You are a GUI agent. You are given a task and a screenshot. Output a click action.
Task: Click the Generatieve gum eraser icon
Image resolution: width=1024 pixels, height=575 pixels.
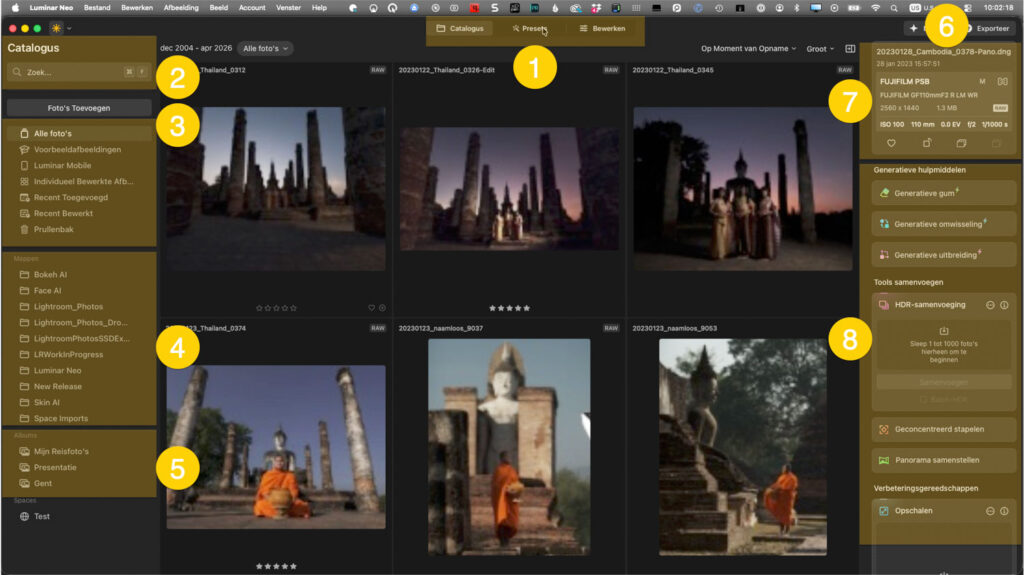[x=884, y=193]
